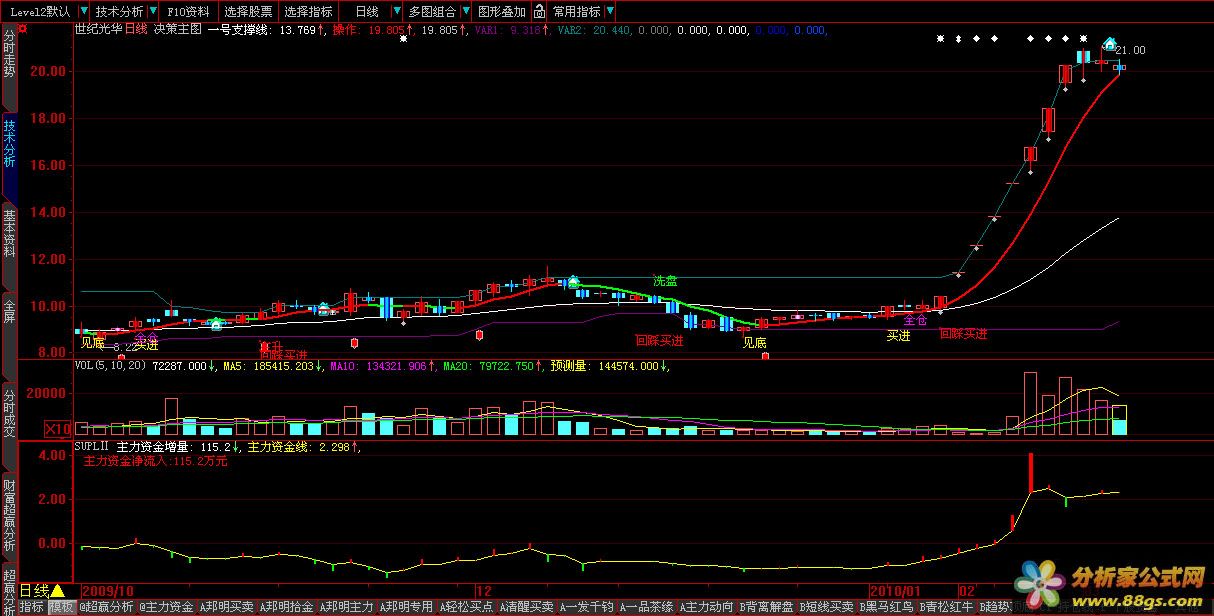Click the 常用指标 toolbar button
The image size is (1214, 616).
[577, 12]
